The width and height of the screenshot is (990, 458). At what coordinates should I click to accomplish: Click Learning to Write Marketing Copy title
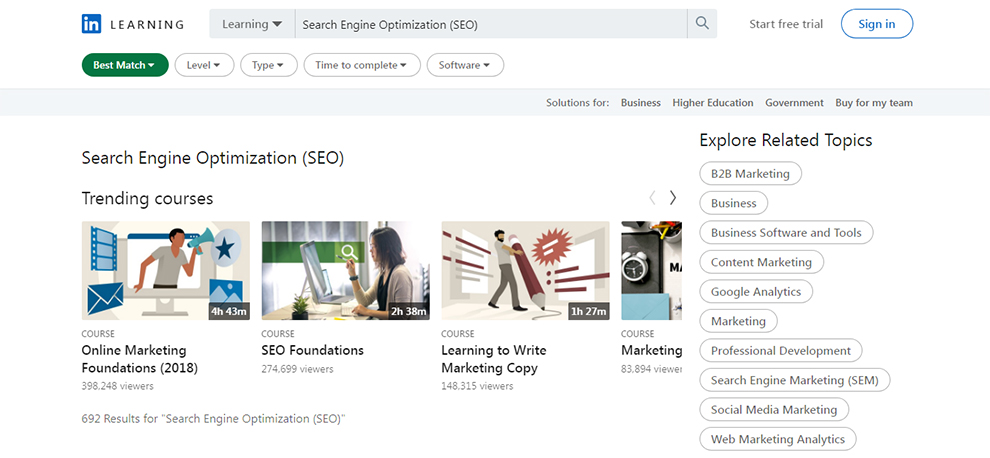[494, 359]
